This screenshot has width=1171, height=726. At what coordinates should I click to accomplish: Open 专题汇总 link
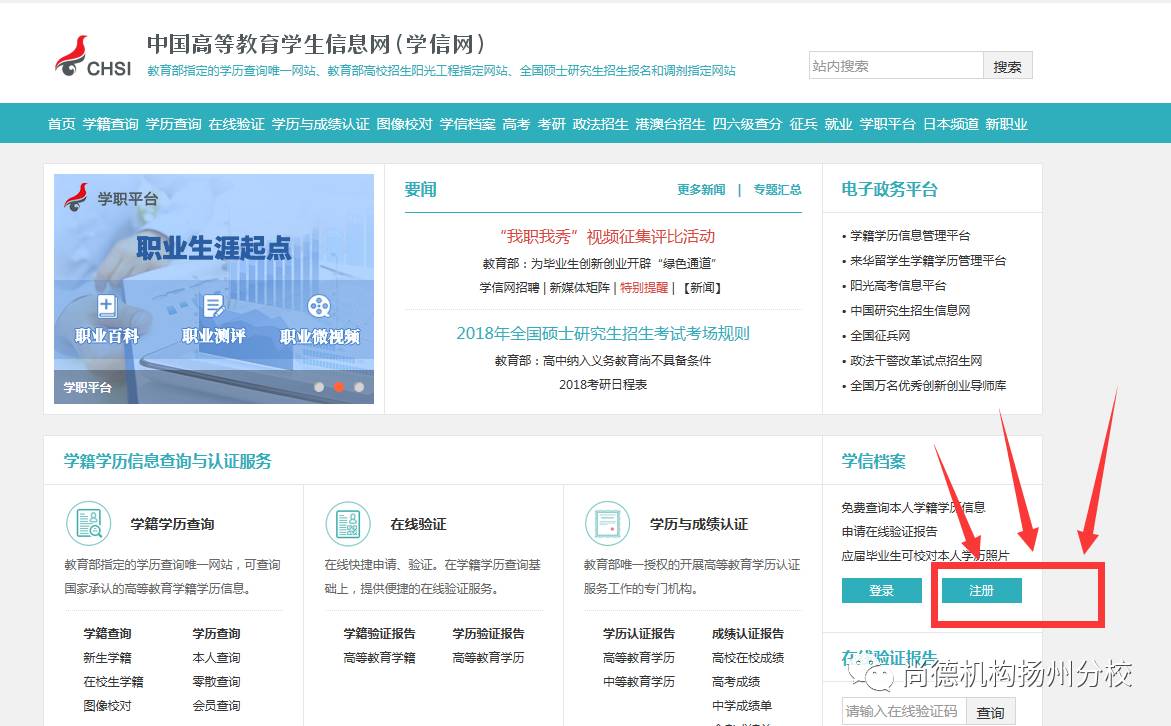point(777,190)
